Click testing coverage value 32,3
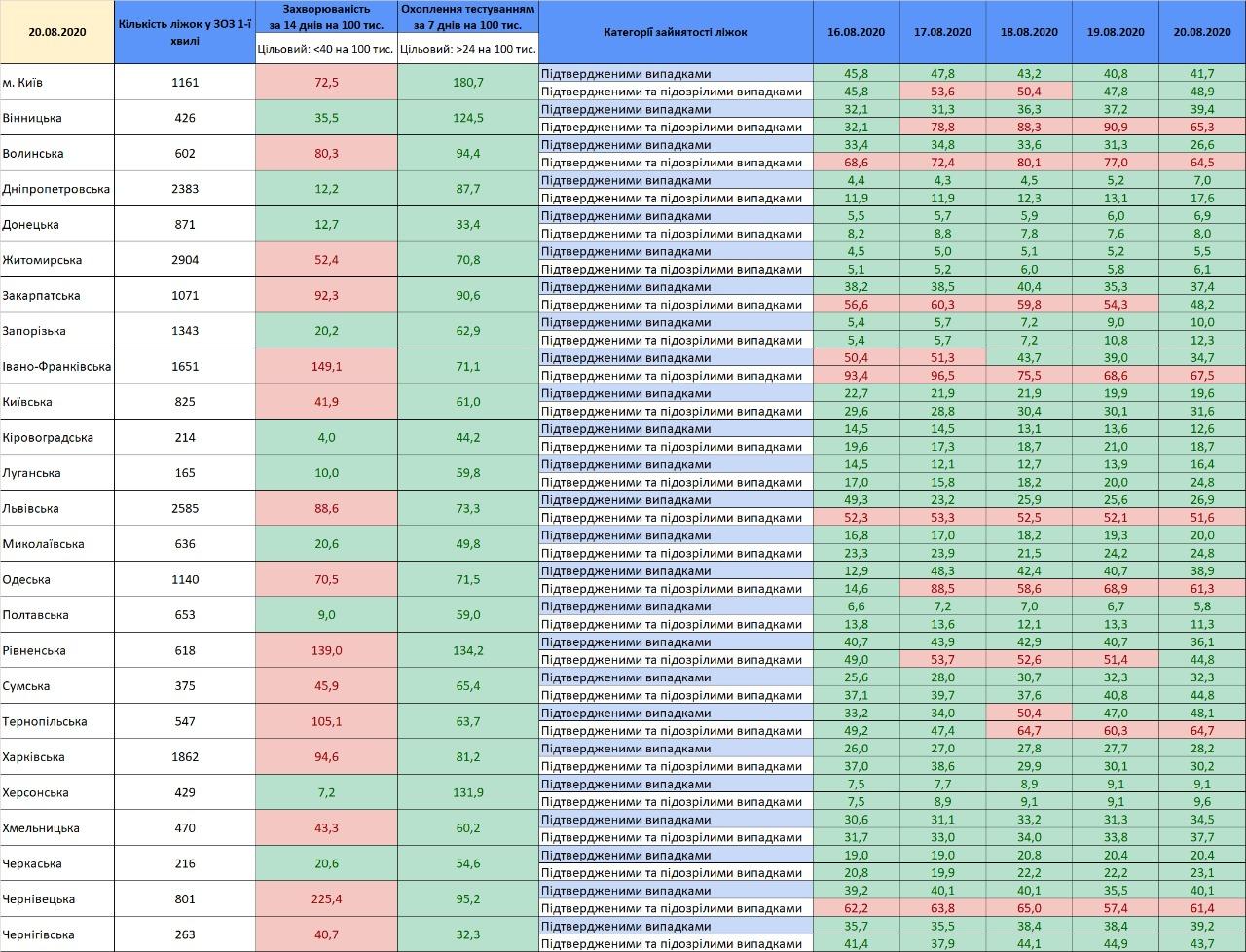The image size is (1246, 952). pyautogui.click(x=468, y=935)
